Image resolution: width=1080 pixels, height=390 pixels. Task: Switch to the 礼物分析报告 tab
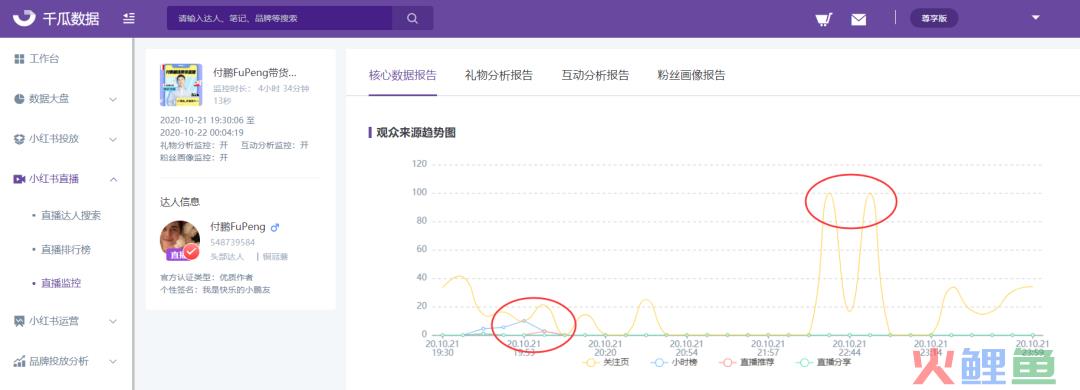point(499,75)
